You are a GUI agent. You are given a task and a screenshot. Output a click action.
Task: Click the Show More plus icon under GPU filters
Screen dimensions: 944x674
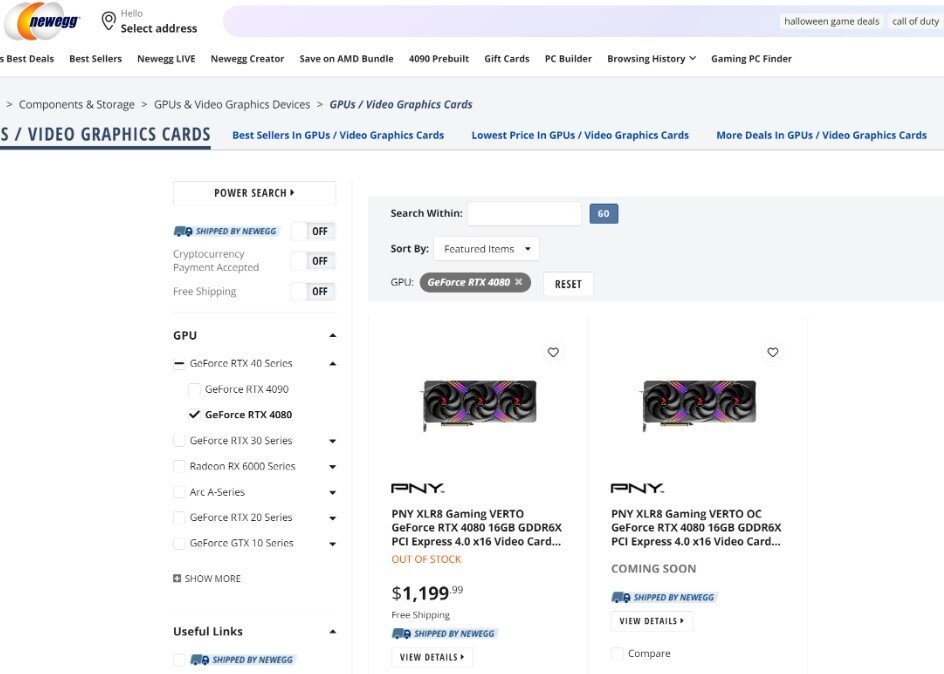tap(177, 578)
